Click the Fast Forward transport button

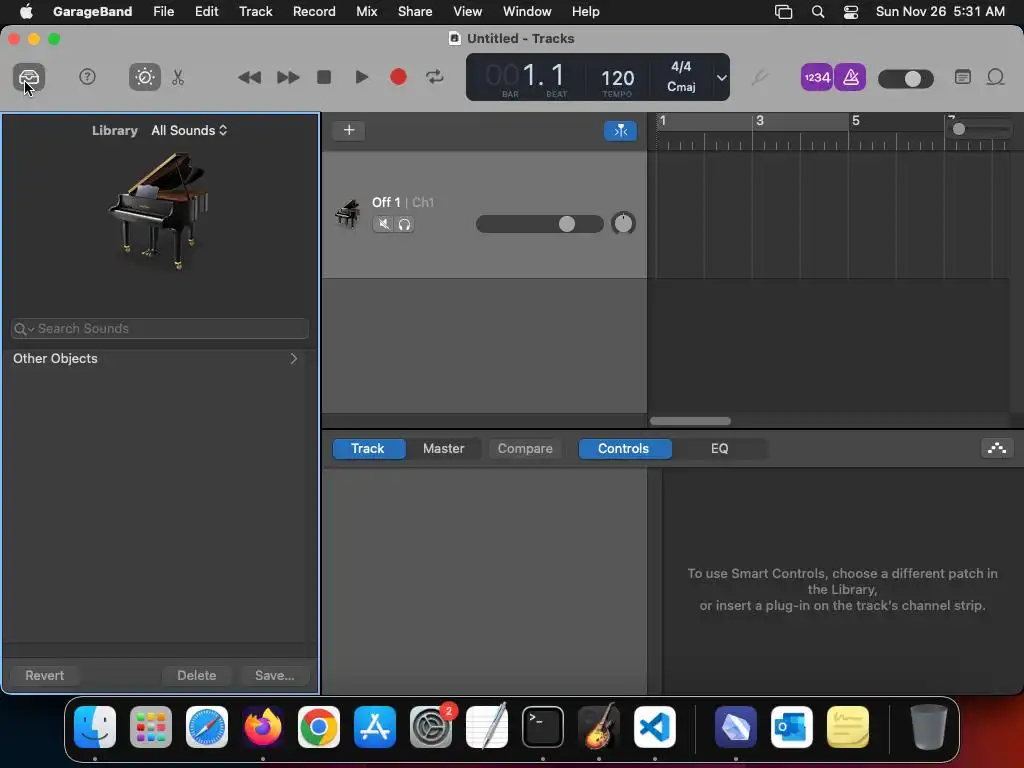tap(288, 78)
